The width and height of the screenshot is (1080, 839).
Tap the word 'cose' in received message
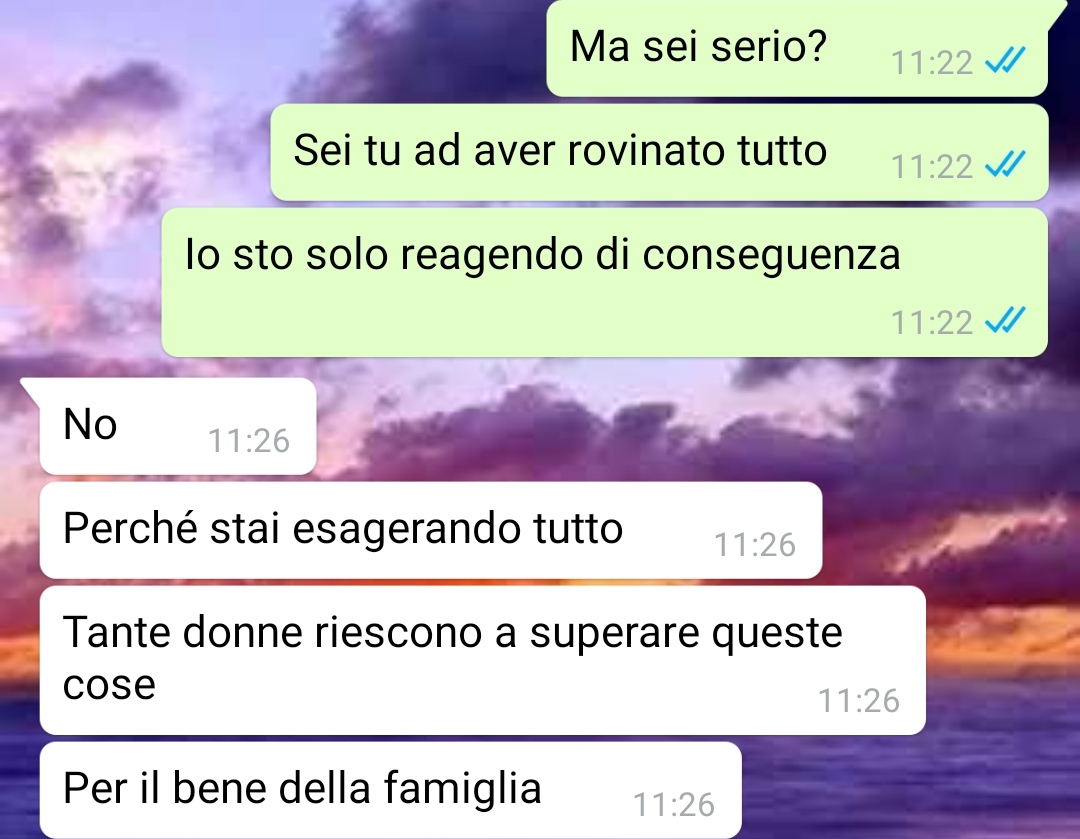click(x=110, y=685)
